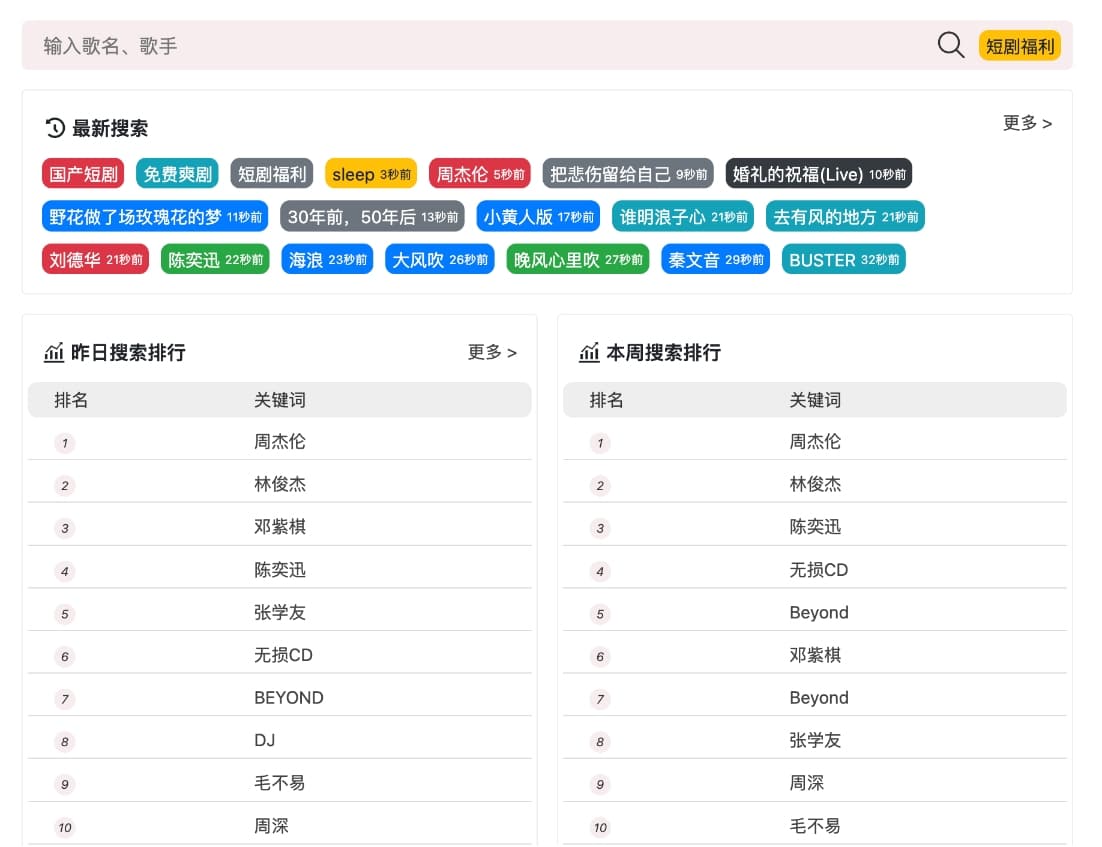Focus the song and artist search field
This screenshot has height=847, width=1102.
(480, 46)
